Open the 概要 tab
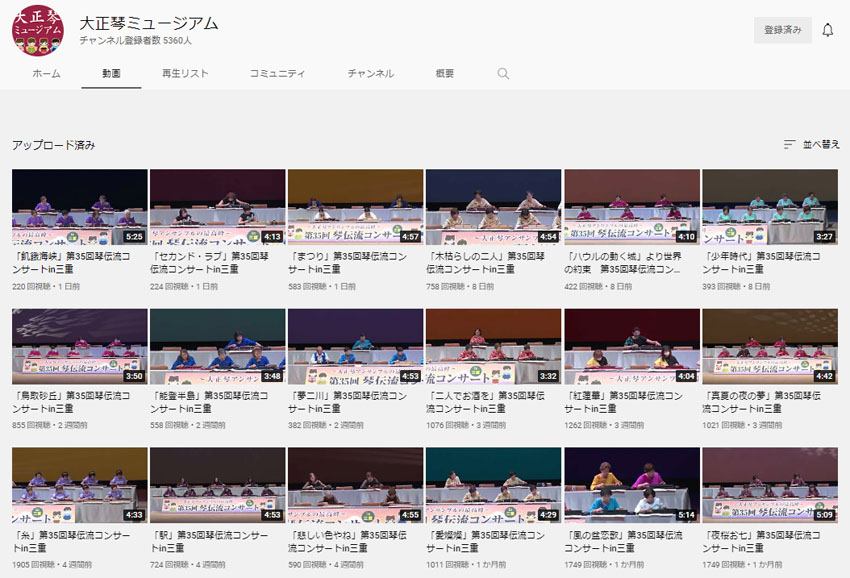The height and width of the screenshot is (578, 850). pyautogui.click(x=445, y=74)
